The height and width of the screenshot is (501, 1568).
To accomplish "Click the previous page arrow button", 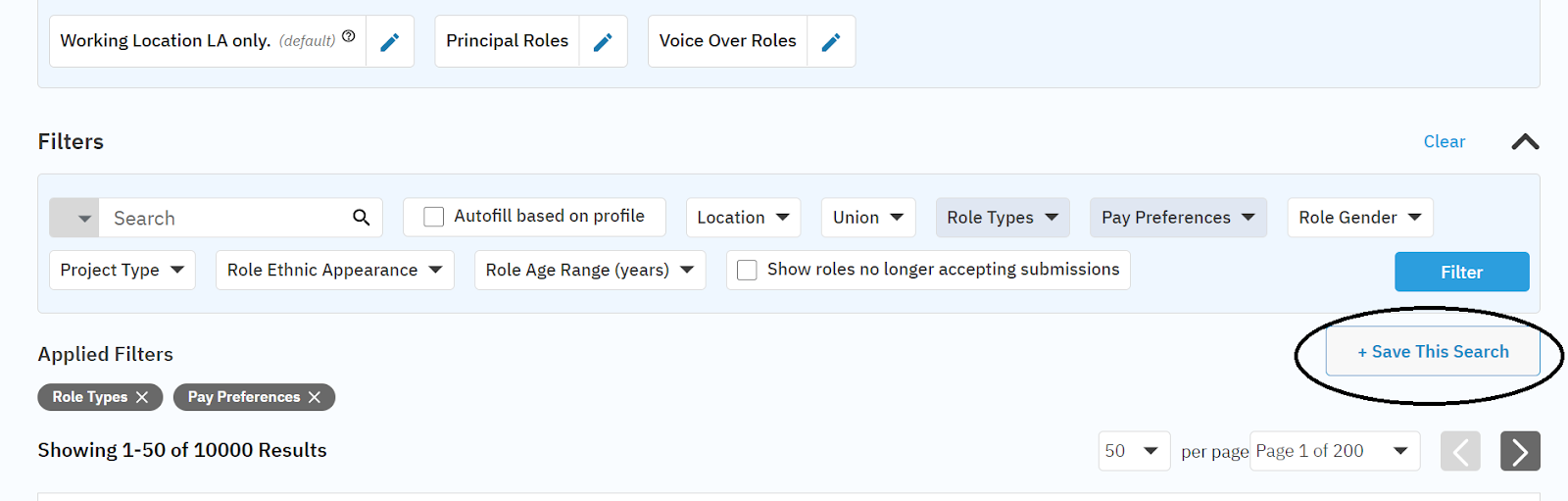I will click(x=1459, y=451).
